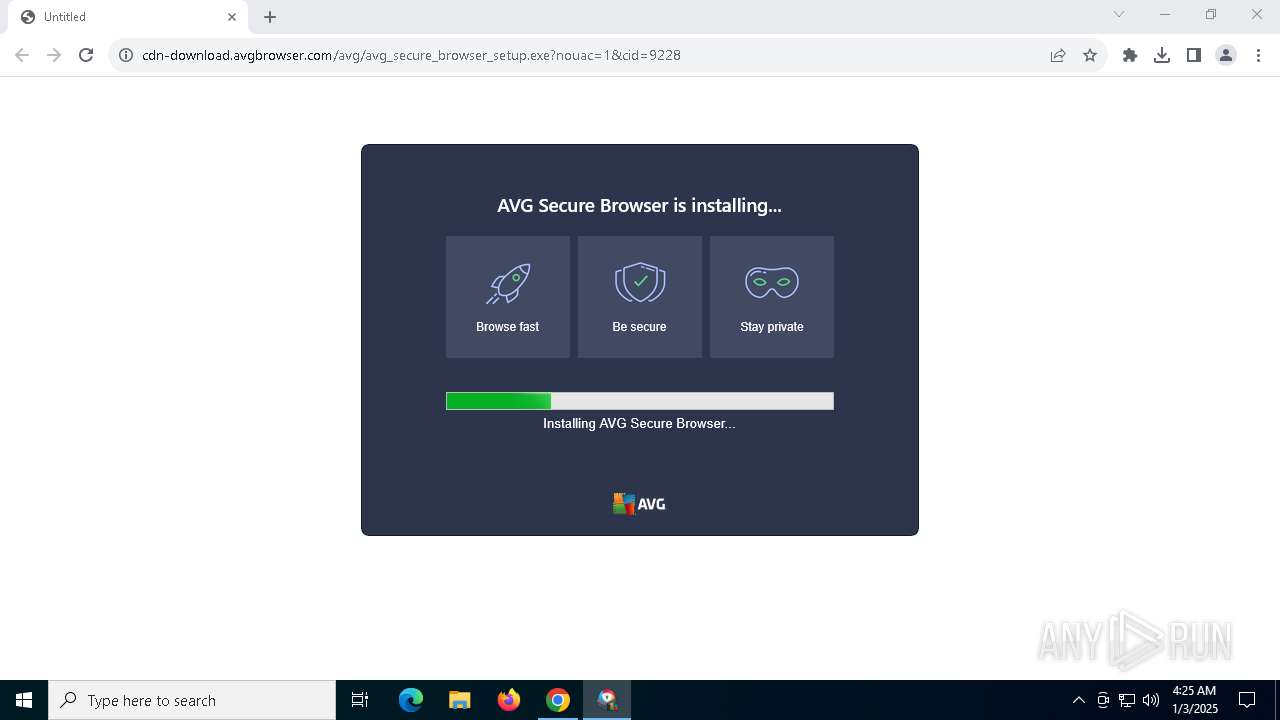
Task: Reload the current page
Action: (x=86, y=55)
